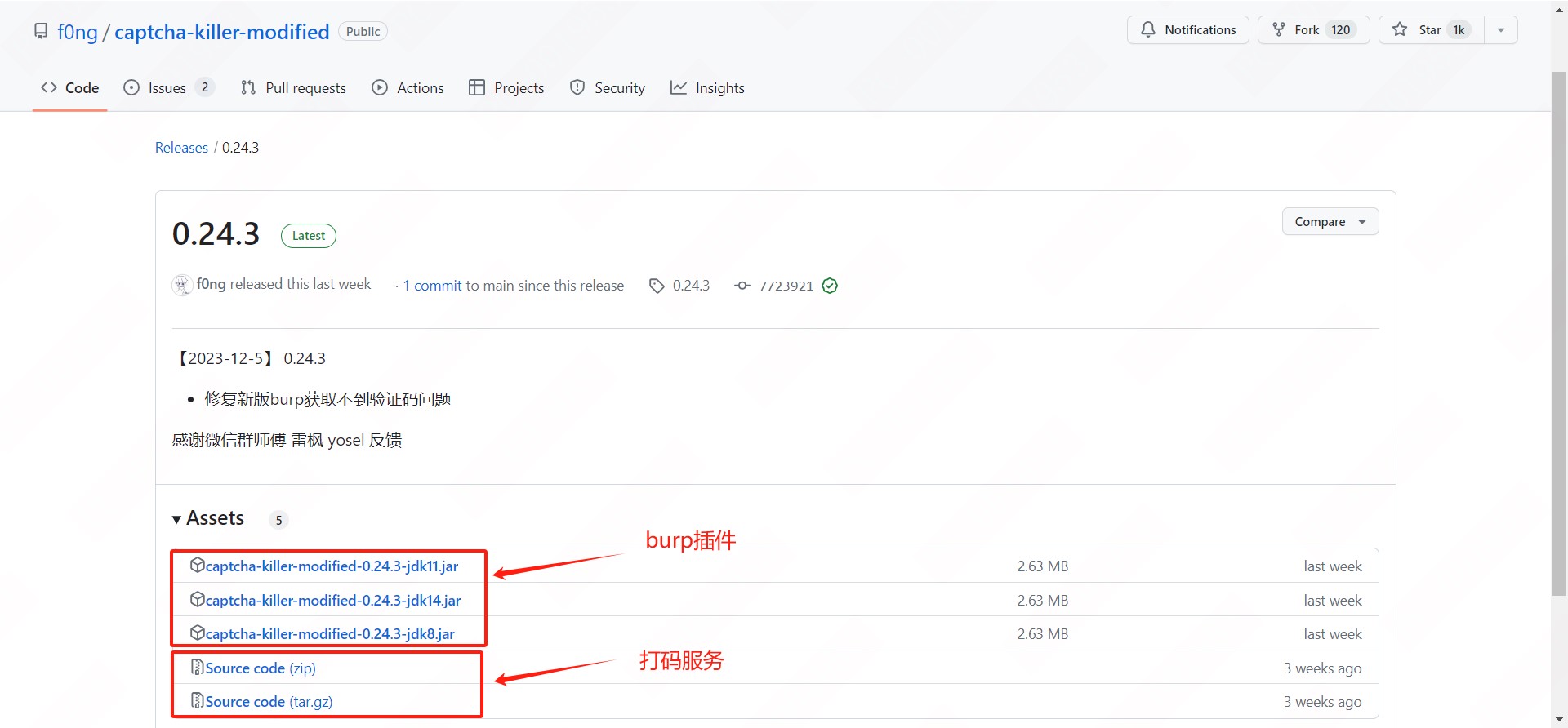The image size is (1568, 728).
Task: Click the package icon for jdk8 jar
Action: tap(197, 633)
